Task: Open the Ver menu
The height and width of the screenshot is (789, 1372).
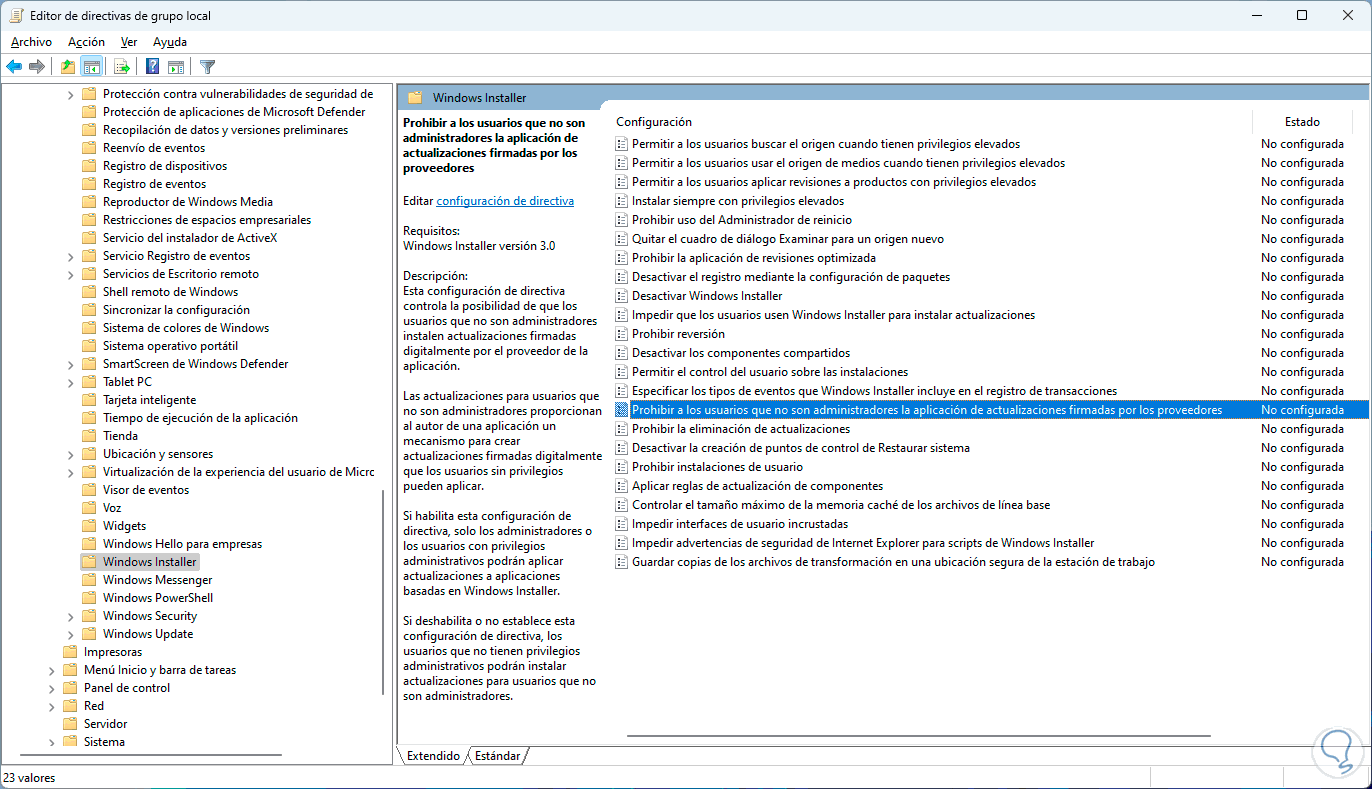Action: tap(129, 42)
